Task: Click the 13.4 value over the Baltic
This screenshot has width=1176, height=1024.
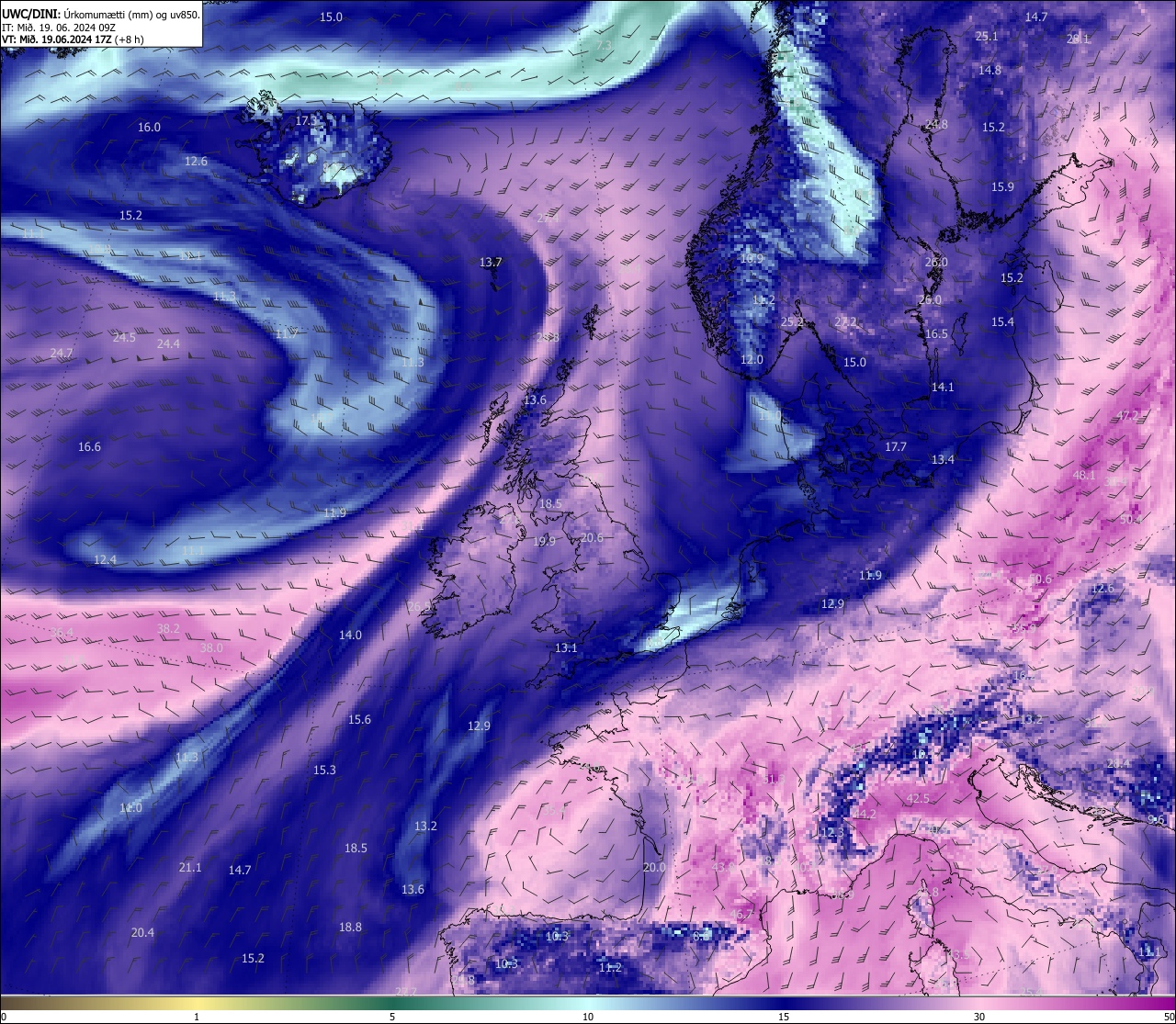Action: pos(943,460)
